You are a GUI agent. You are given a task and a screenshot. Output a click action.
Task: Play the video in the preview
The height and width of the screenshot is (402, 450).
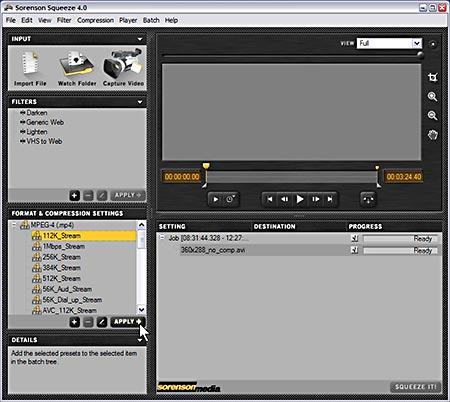point(300,199)
